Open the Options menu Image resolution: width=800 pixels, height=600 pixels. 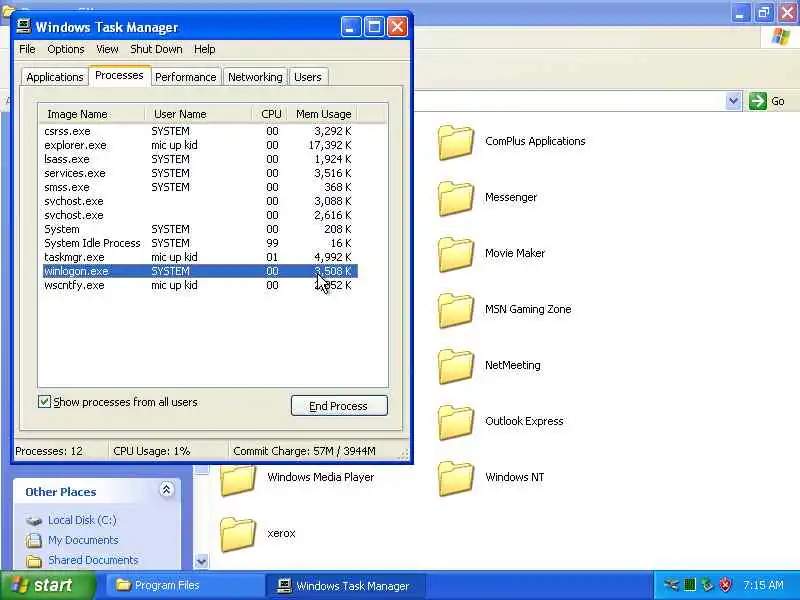point(66,49)
